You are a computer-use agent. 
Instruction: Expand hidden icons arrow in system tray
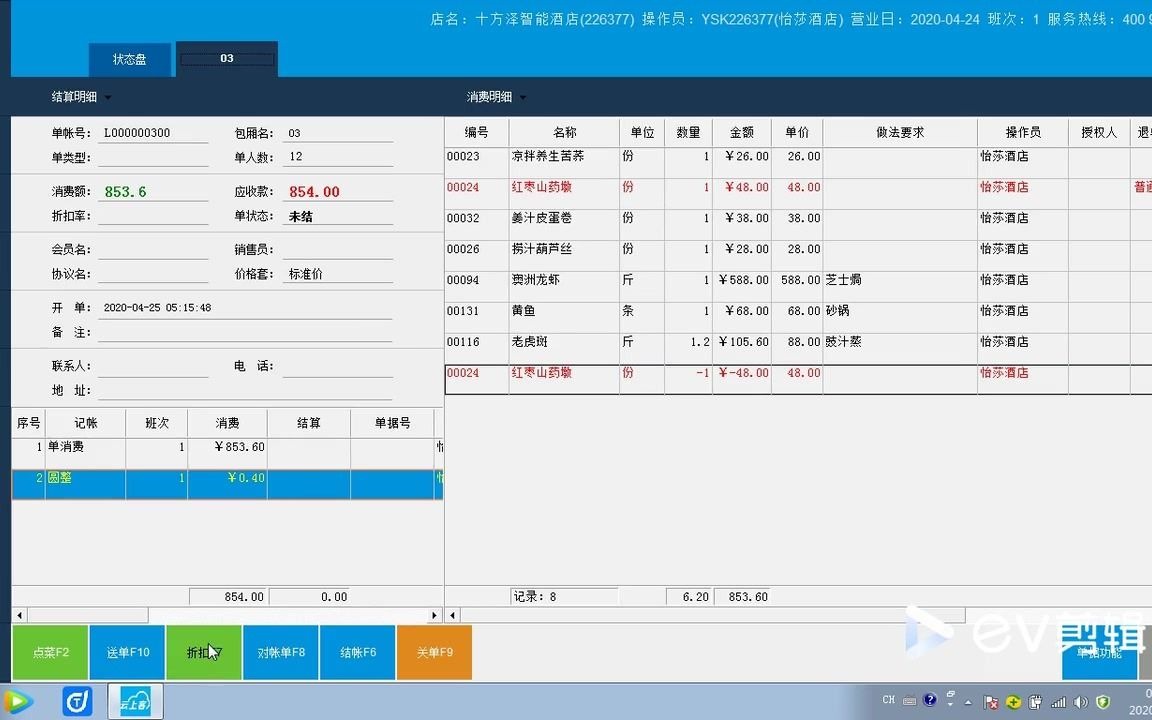click(968, 701)
